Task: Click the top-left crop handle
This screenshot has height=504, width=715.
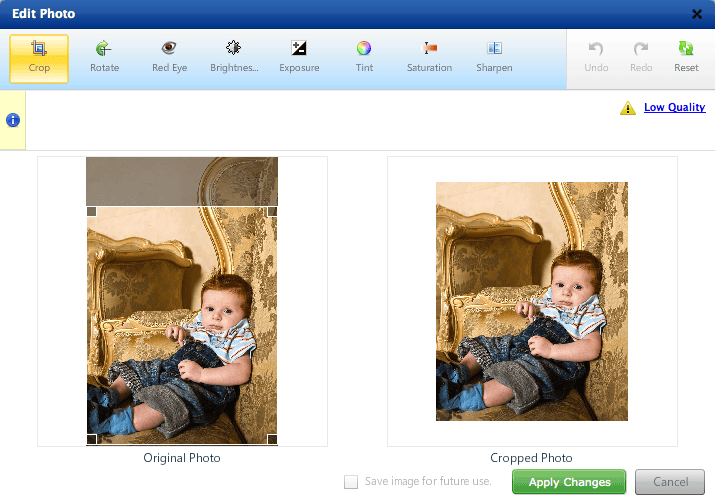Action: click(92, 212)
